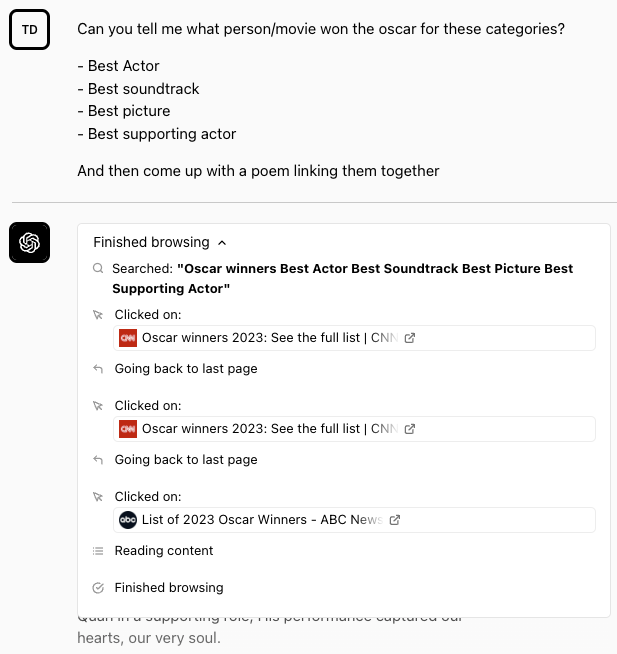This screenshot has height=654, width=617.
Task: Click the ABC News favicon
Action: pos(128,520)
